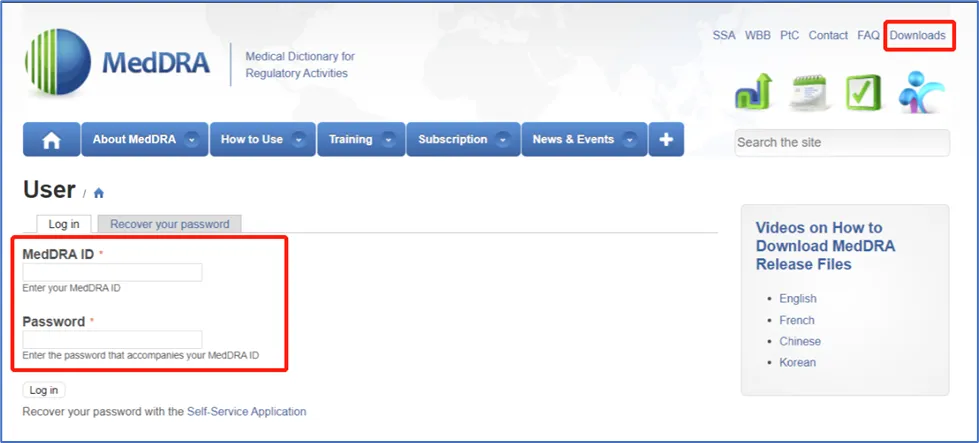Open the Training menu
Image resolution: width=979 pixels, height=443 pixels.
click(x=362, y=139)
